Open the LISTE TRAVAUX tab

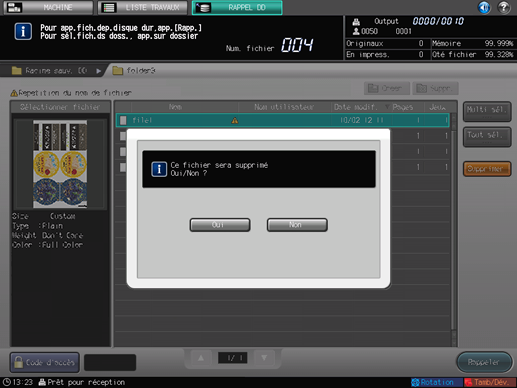pos(143,7)
